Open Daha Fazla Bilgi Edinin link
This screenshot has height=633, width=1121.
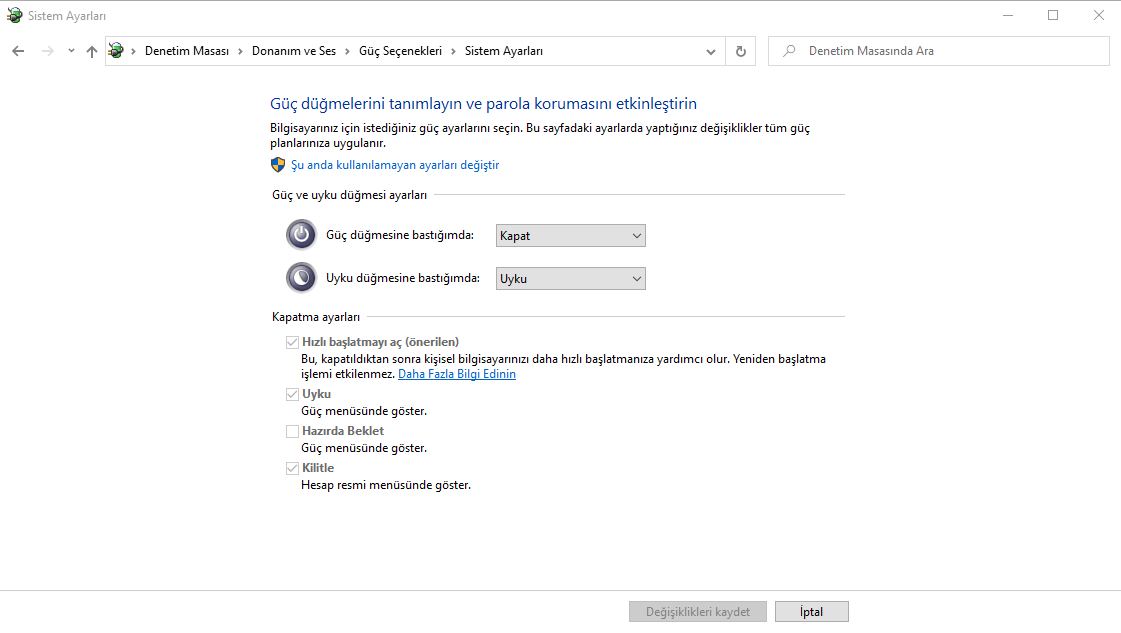point(457,374)
